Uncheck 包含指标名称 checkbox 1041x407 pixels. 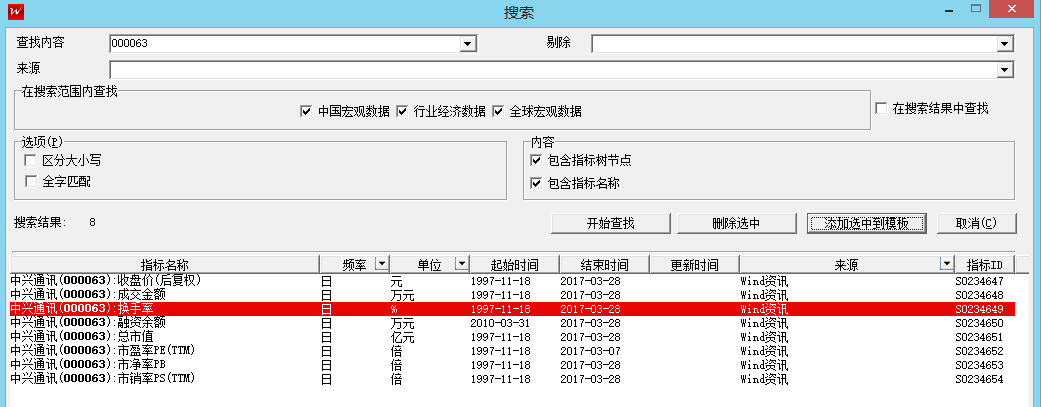[536, 183]
